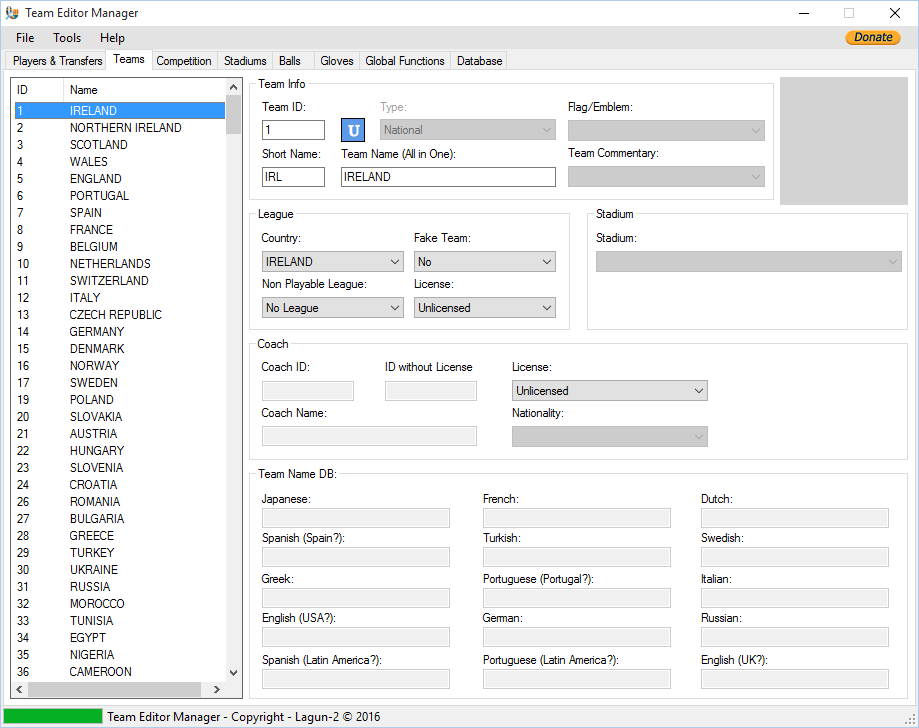Click the green progress bar in status bar
Screen dimensions: 919x728
pos(53,716)
